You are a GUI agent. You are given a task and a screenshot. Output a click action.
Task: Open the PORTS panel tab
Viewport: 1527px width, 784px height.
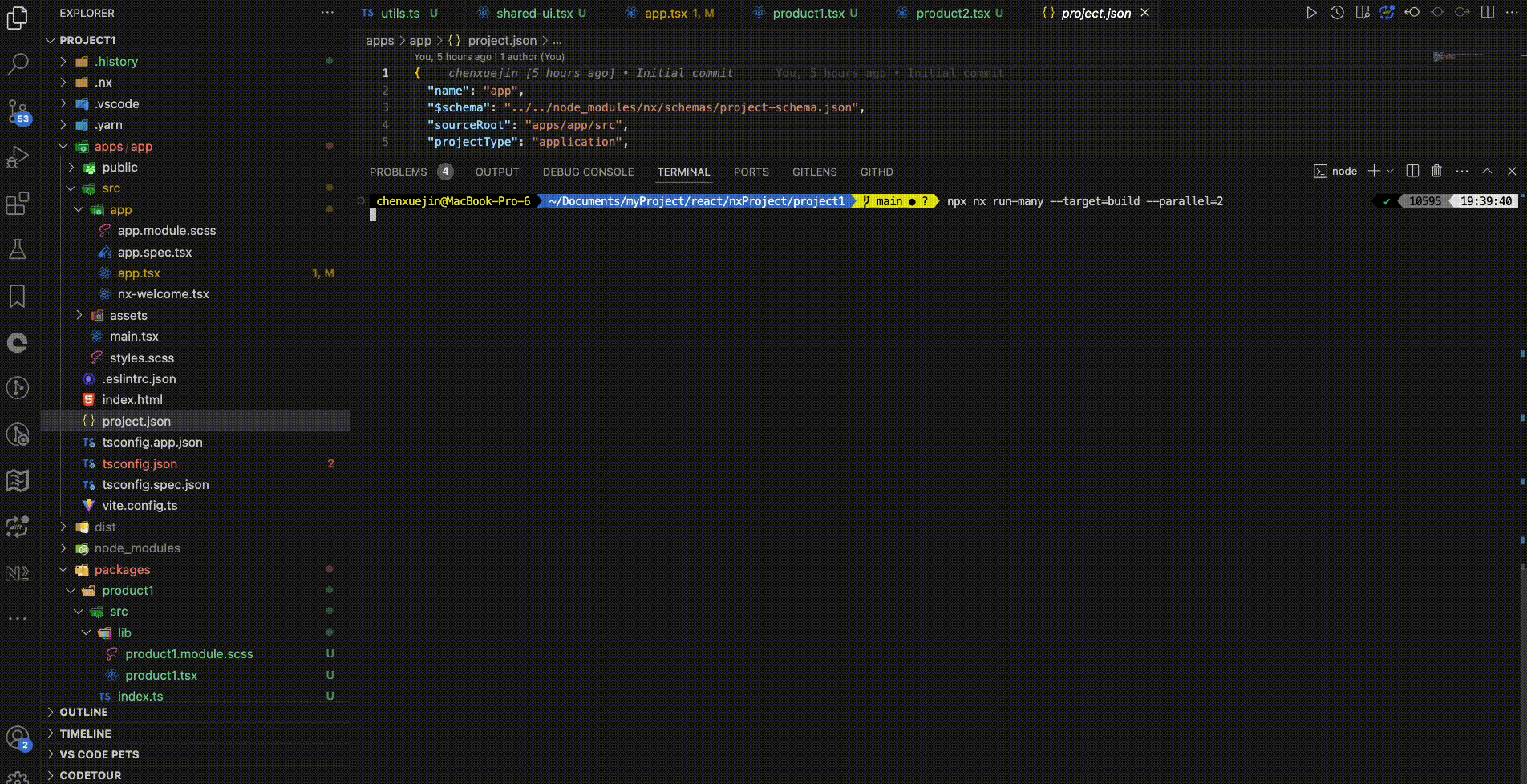pos(751,172)
